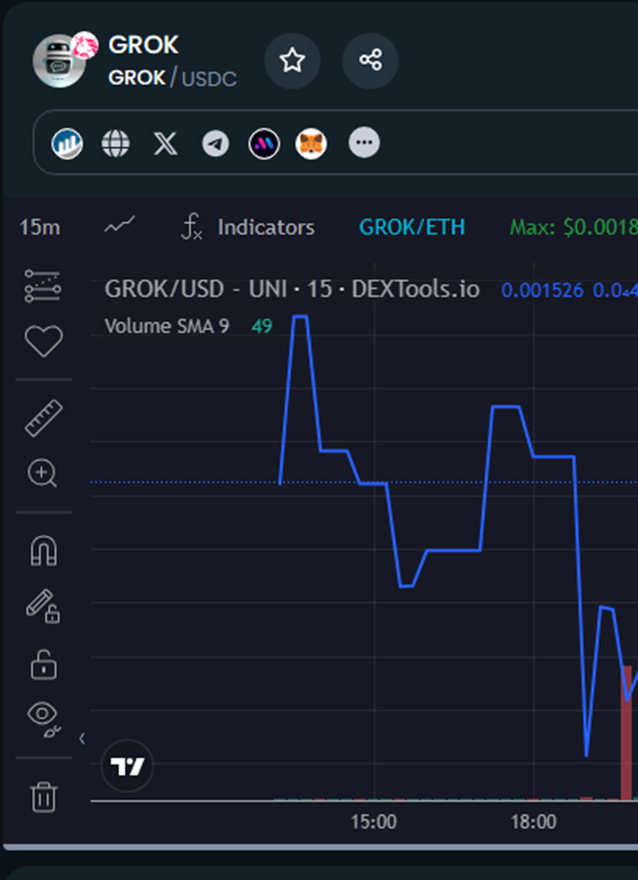The image size is (638, 880).
Task: Share the GROK pair page
Action: (x=370, y=60)
